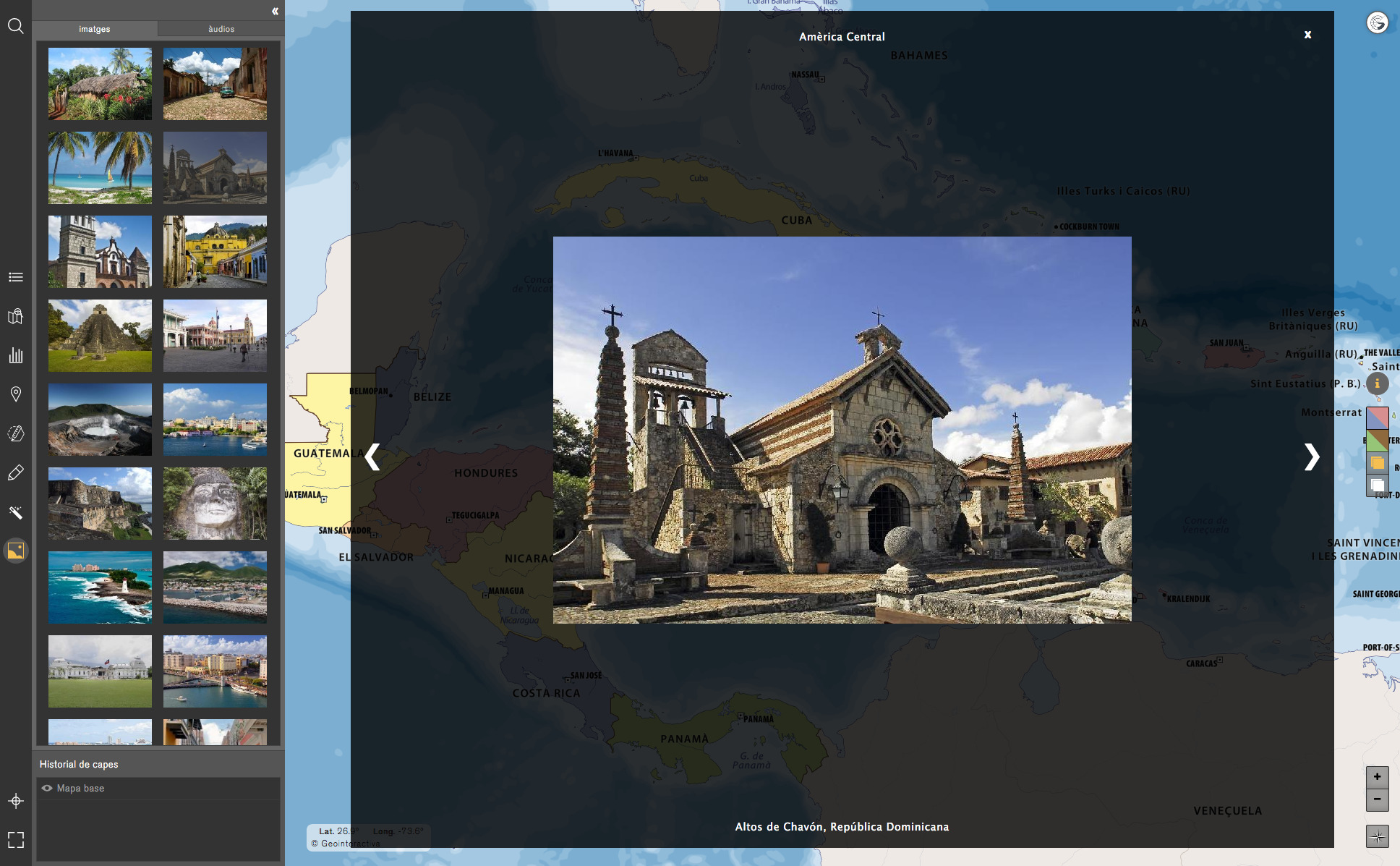The height and width of the screenshot is (866, 1400).
Task: Close the Amèrica Central image viewer
Action: pos(1307,35)
